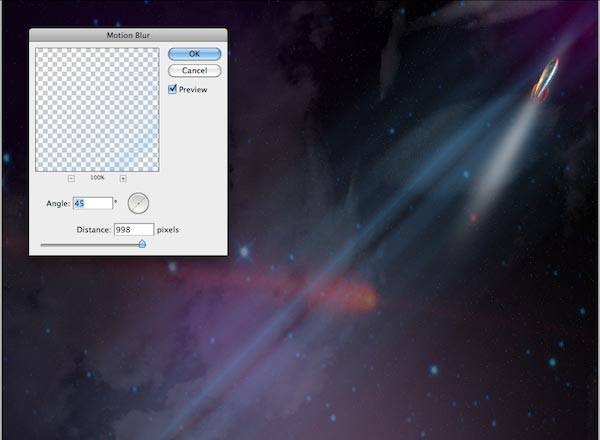Click the Distance slider handle

[142, 243]
